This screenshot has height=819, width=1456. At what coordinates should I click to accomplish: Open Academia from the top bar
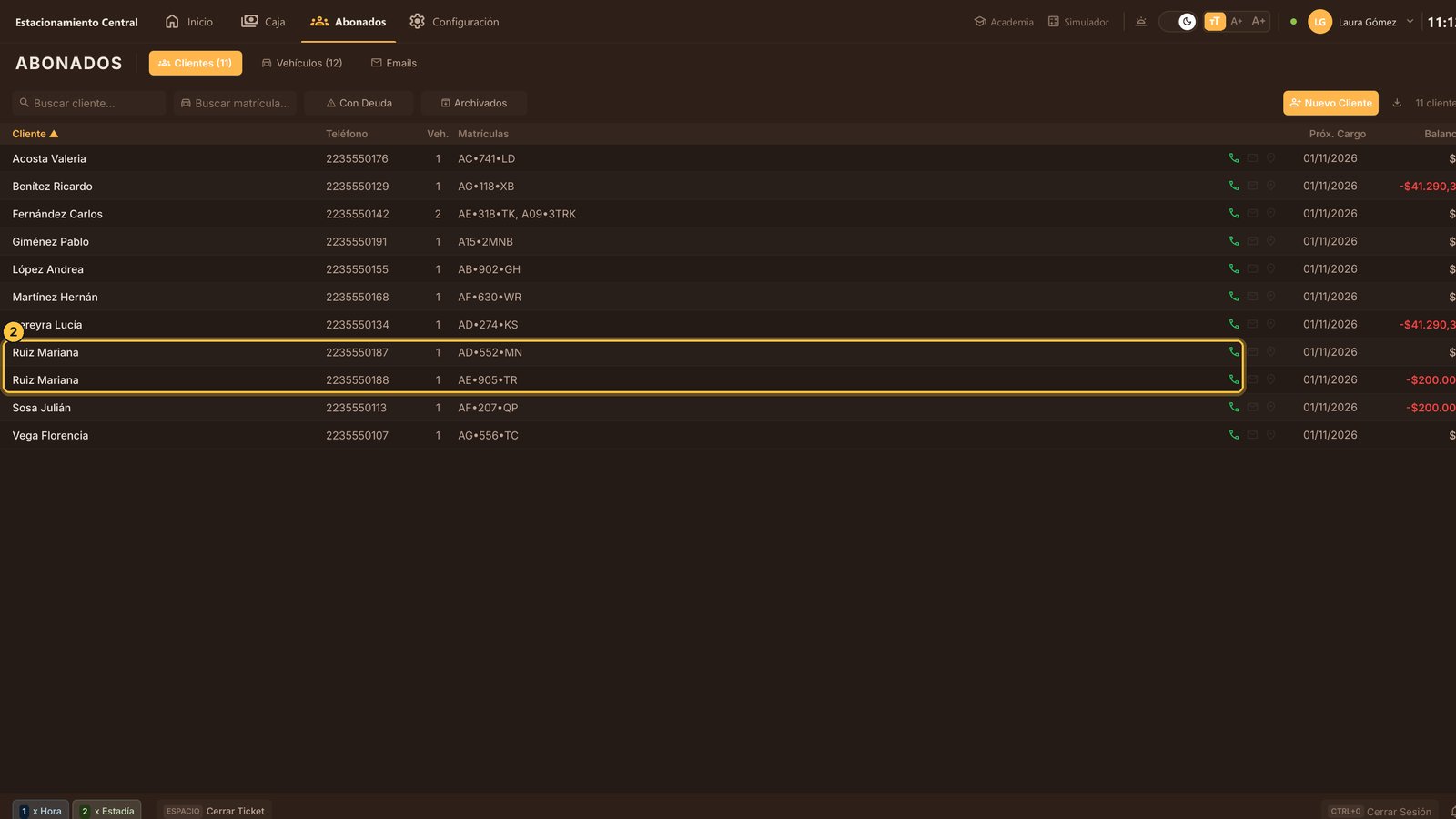point(1004,22)
